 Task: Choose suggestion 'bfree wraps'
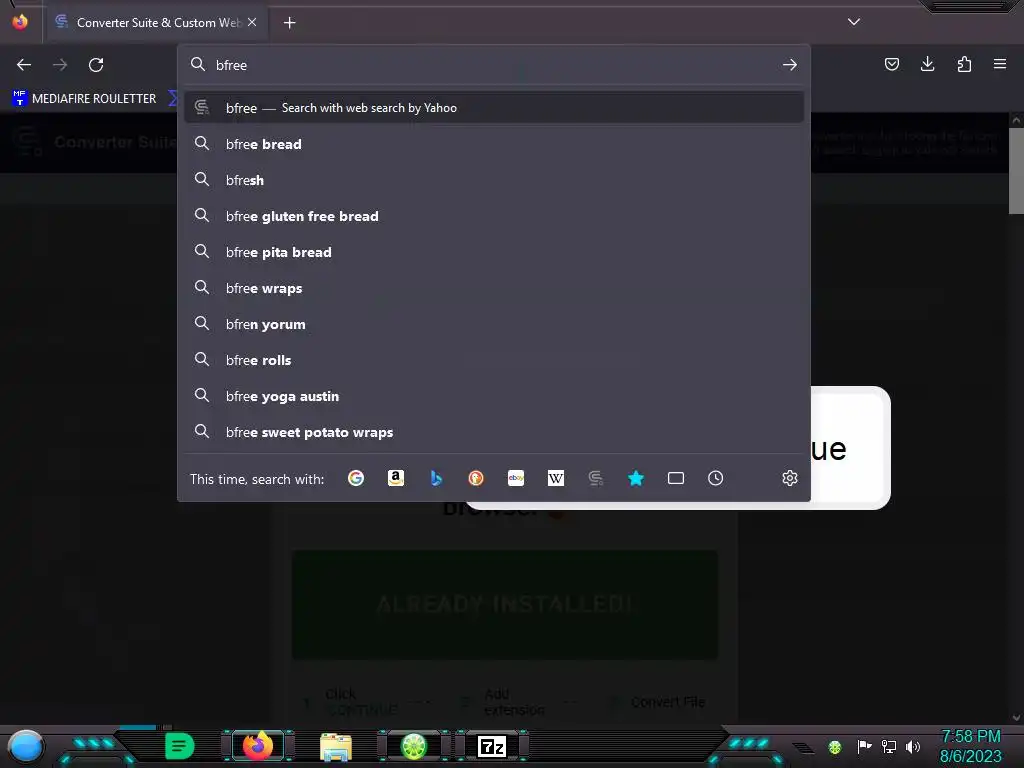pyautogui.click(x=494, y=288)
